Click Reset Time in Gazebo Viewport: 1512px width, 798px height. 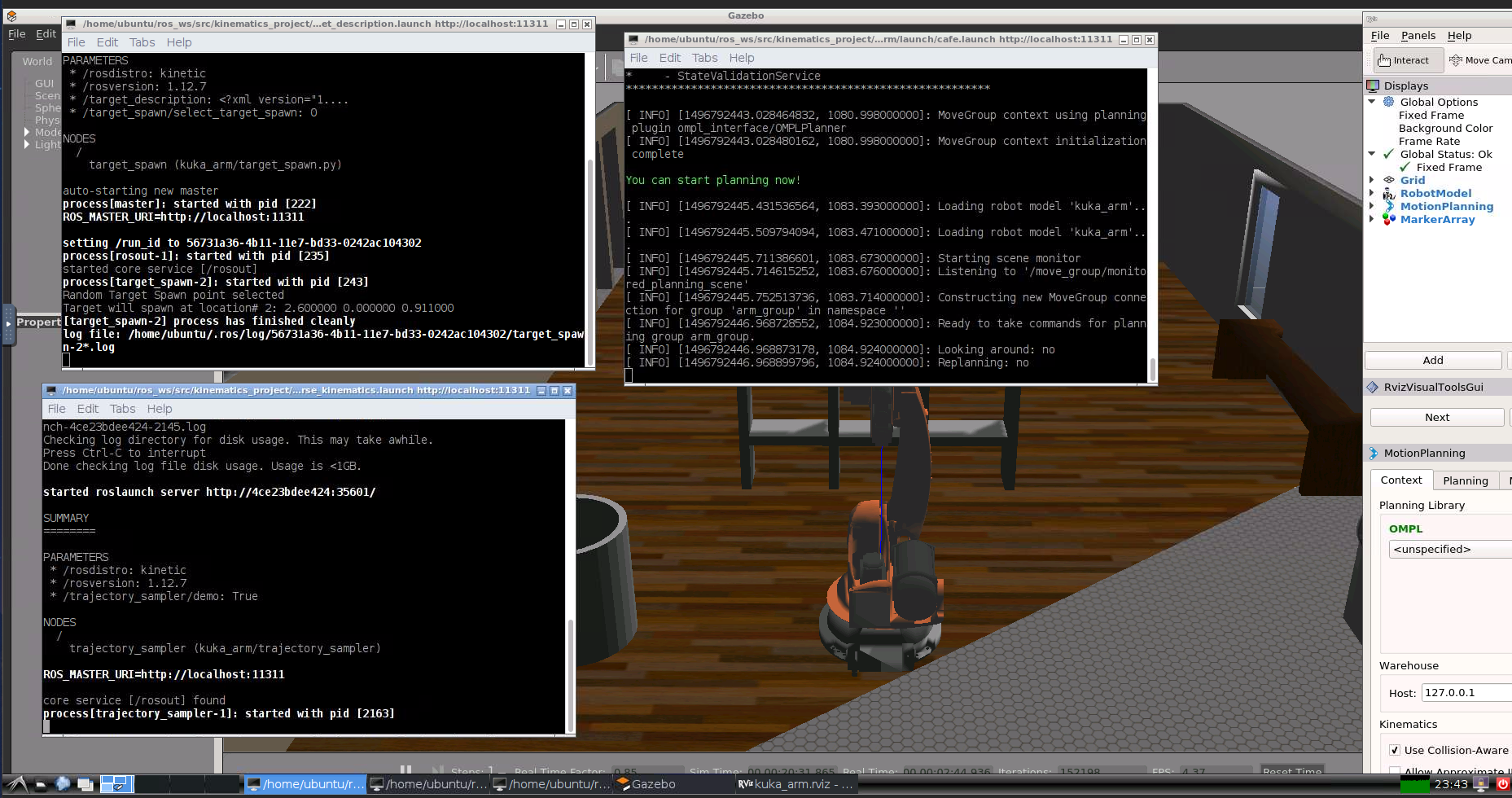1292,770
